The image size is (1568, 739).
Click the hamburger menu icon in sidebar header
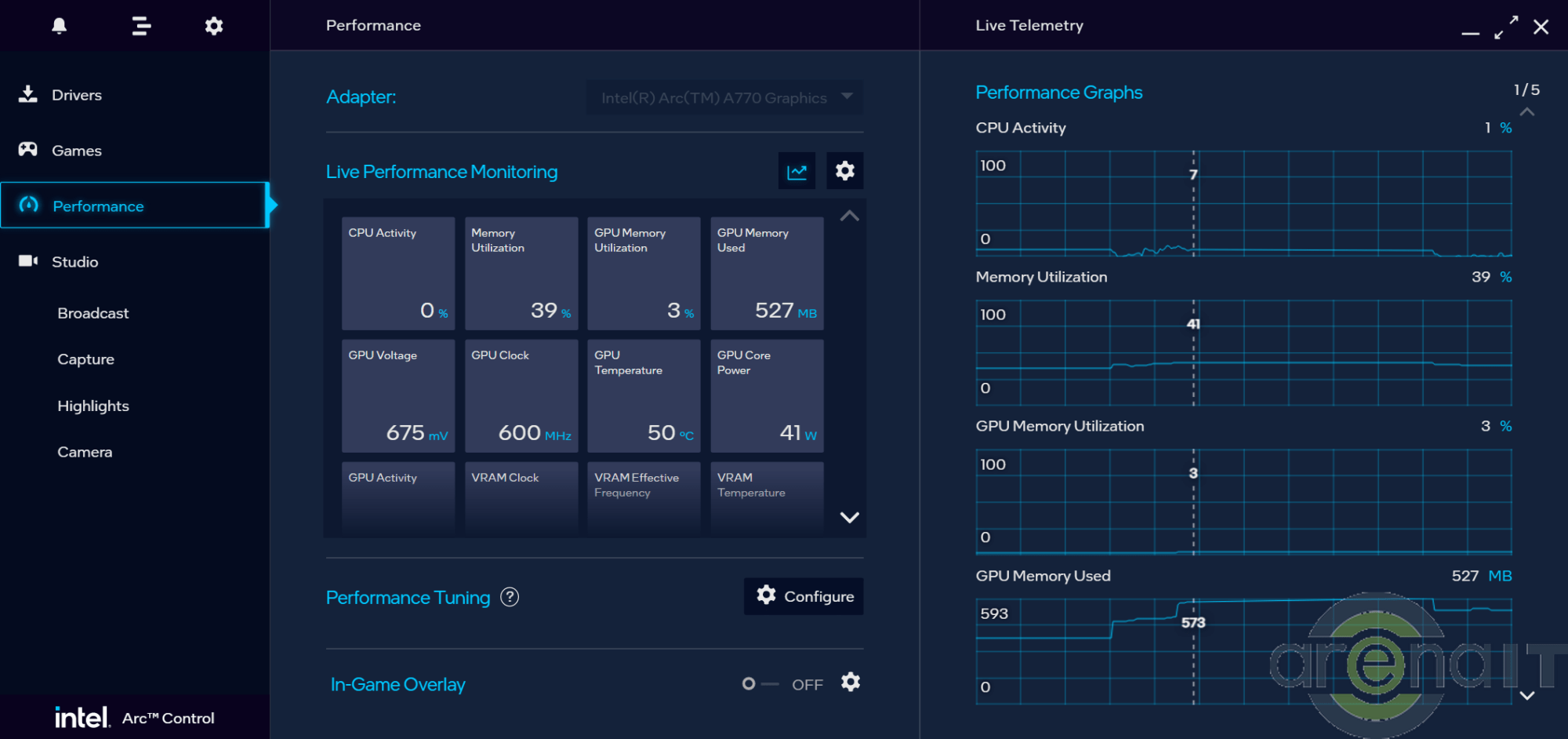[141, 26]
